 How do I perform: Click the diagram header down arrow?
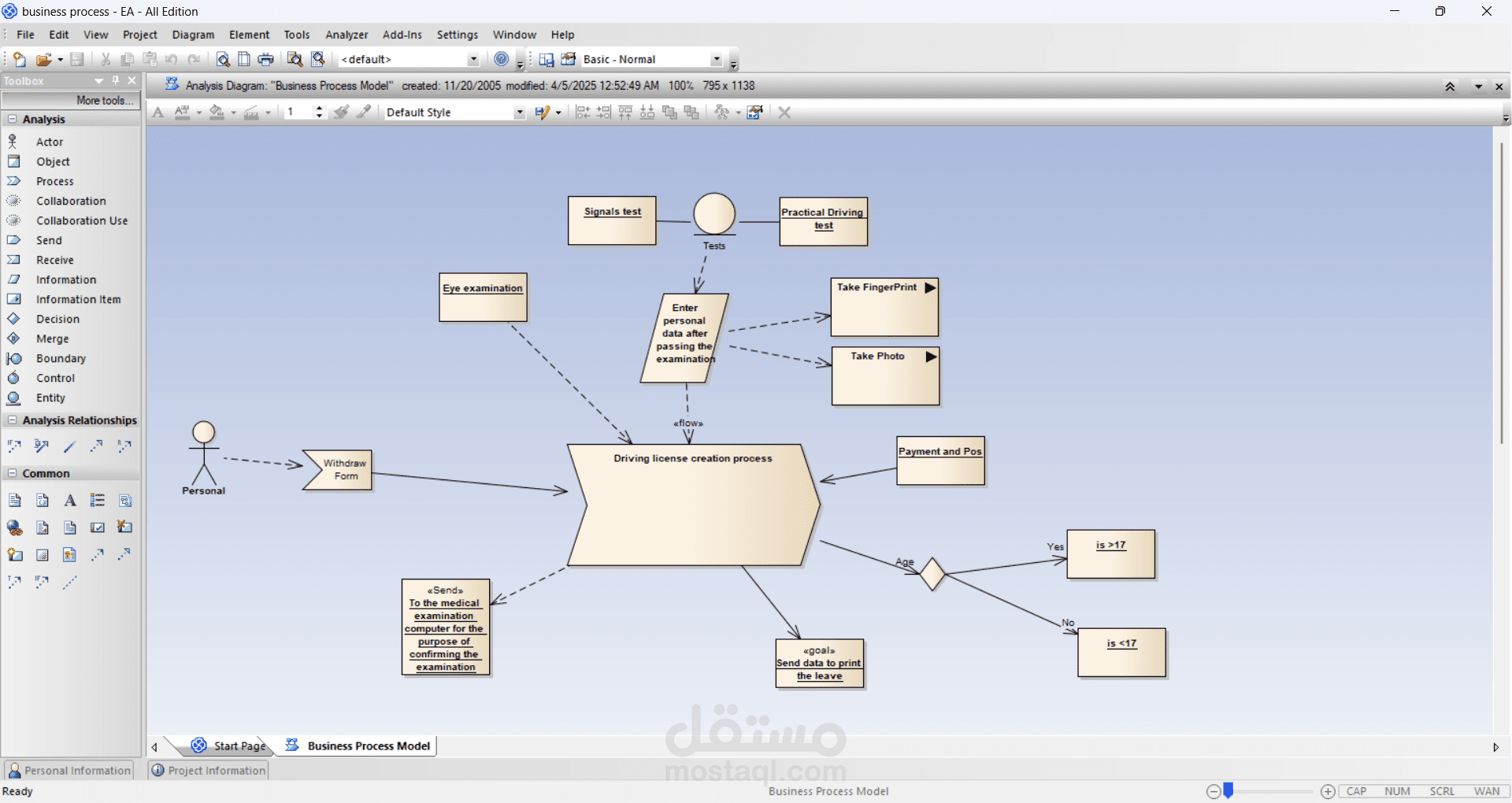pyautogui.click(x=1478, y=87)
